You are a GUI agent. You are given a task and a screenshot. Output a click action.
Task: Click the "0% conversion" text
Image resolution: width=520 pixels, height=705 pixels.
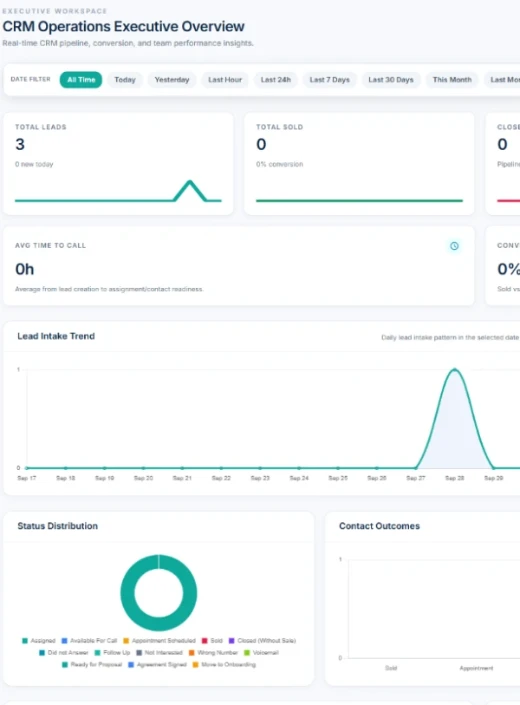coord(280,164)
